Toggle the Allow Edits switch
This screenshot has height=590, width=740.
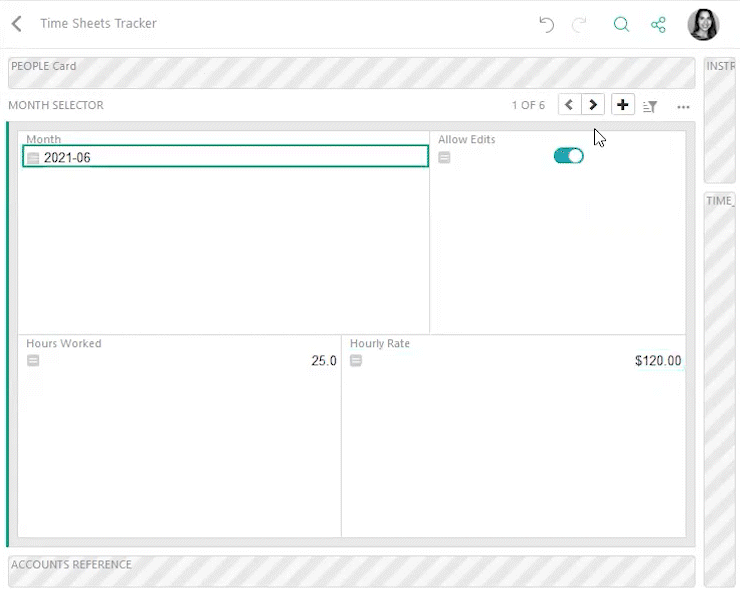pyautogui.click(x=568, y=156)
